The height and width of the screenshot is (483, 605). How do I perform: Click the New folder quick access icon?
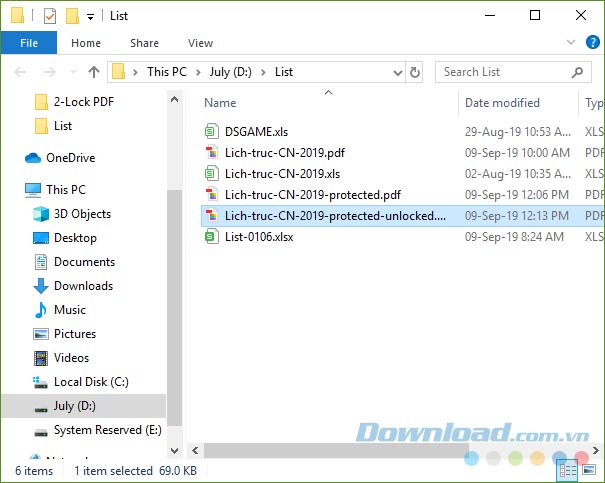coord(72,16)
